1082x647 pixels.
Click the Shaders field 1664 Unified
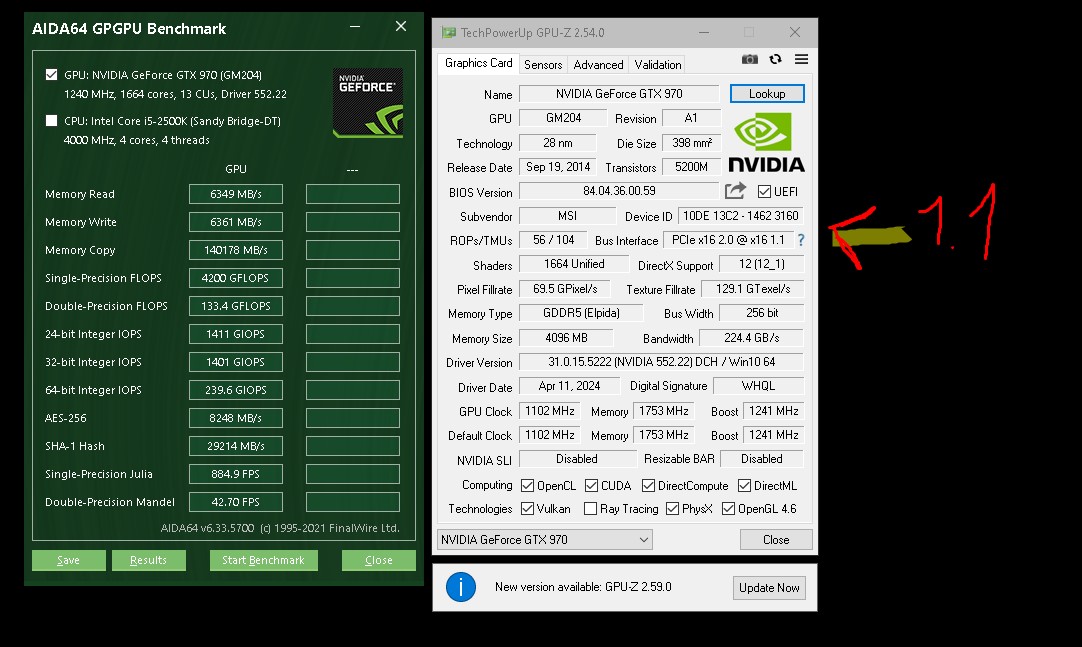pos(574,264)
